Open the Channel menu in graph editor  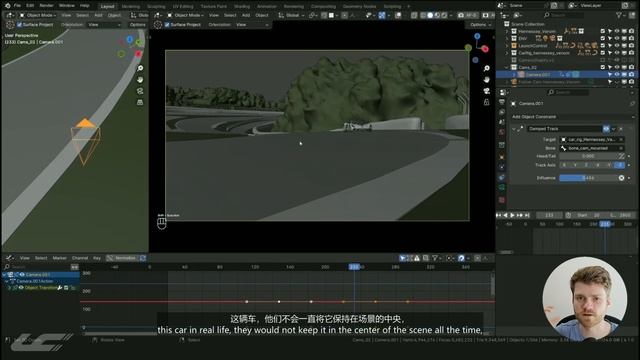(x=80, y=258)
